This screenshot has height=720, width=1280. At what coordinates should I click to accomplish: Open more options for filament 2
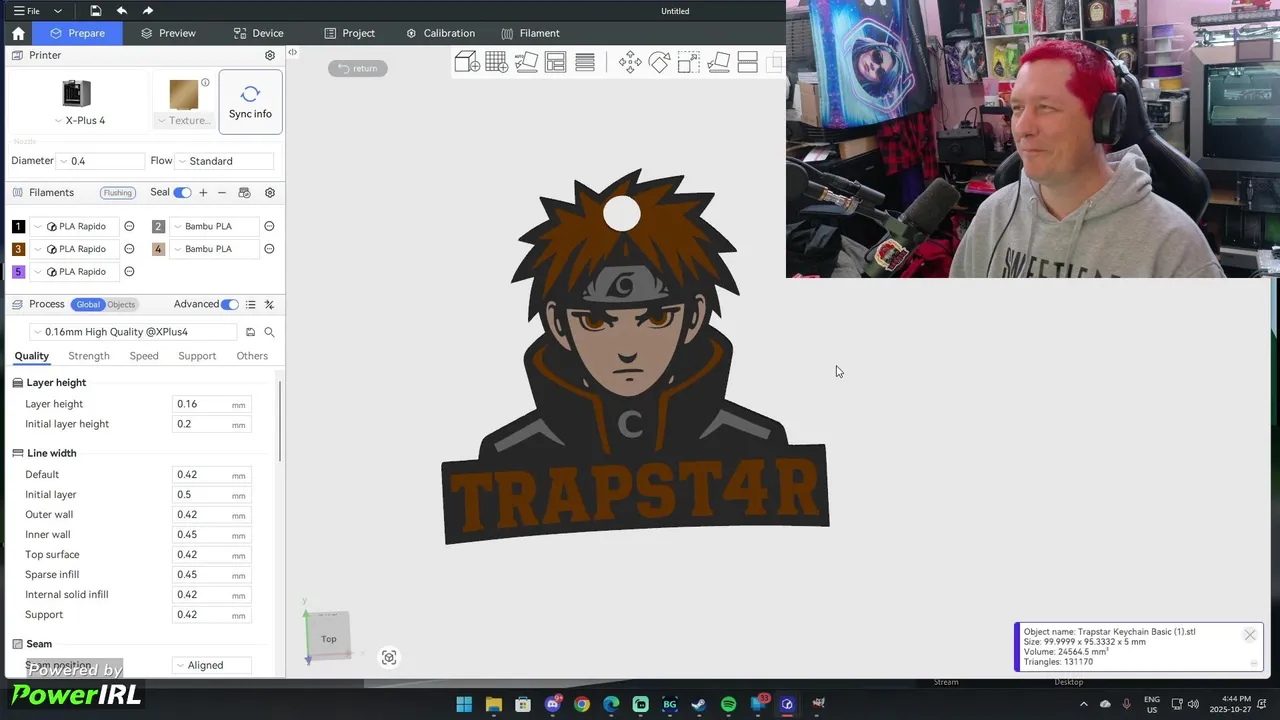pyautogui.click(x=269, y=226)
